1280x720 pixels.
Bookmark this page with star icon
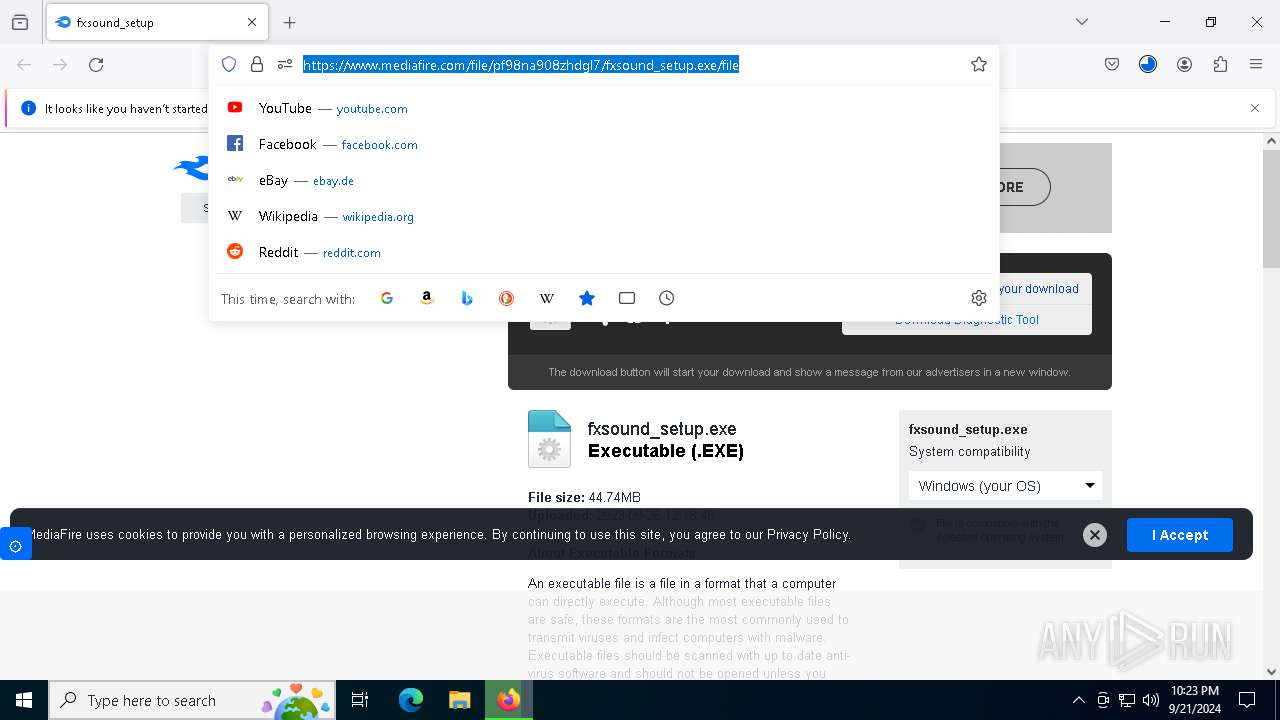[x=979, y=64]
